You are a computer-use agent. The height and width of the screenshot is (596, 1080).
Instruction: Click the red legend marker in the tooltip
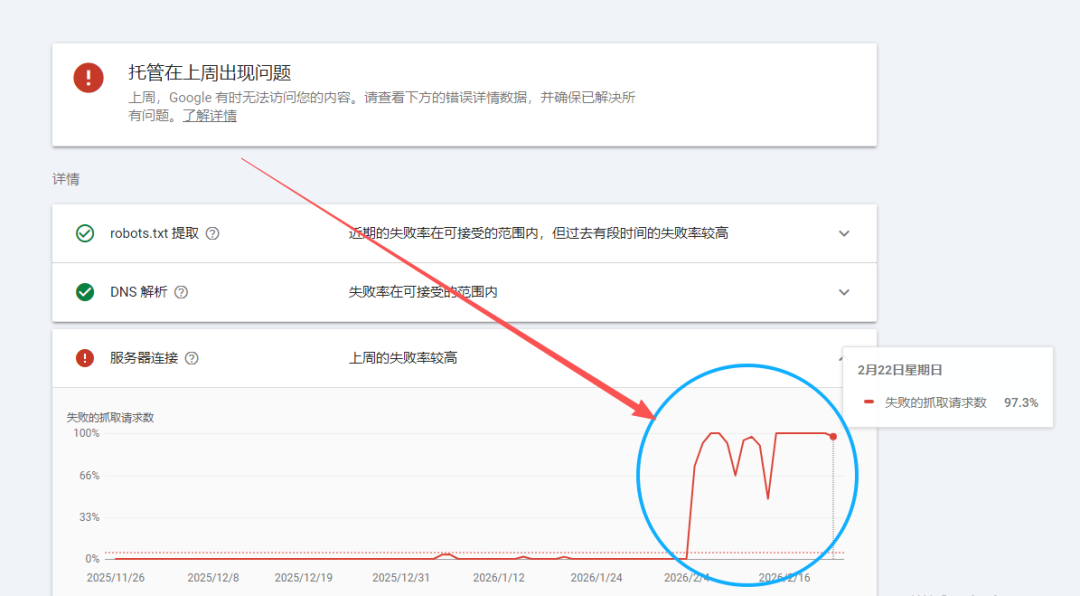[869, 402]
